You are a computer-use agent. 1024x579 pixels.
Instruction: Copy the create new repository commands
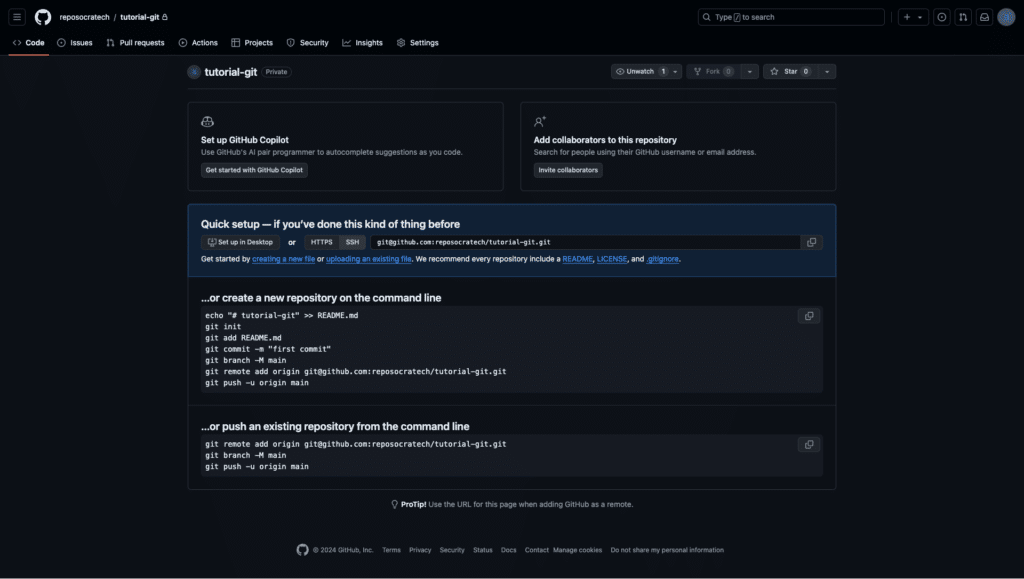808,316
